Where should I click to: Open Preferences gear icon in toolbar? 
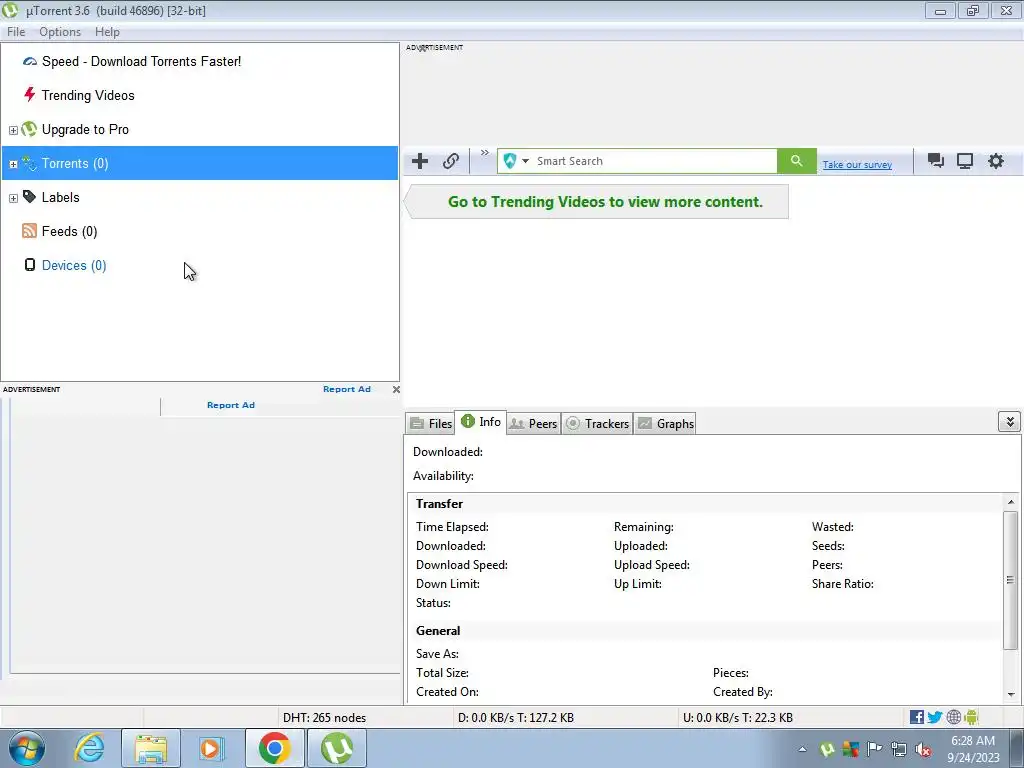coord(995,161)
